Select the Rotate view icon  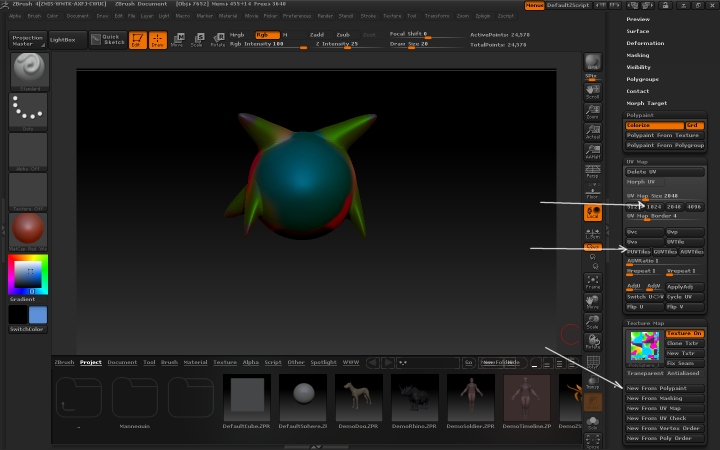(592, 343)
